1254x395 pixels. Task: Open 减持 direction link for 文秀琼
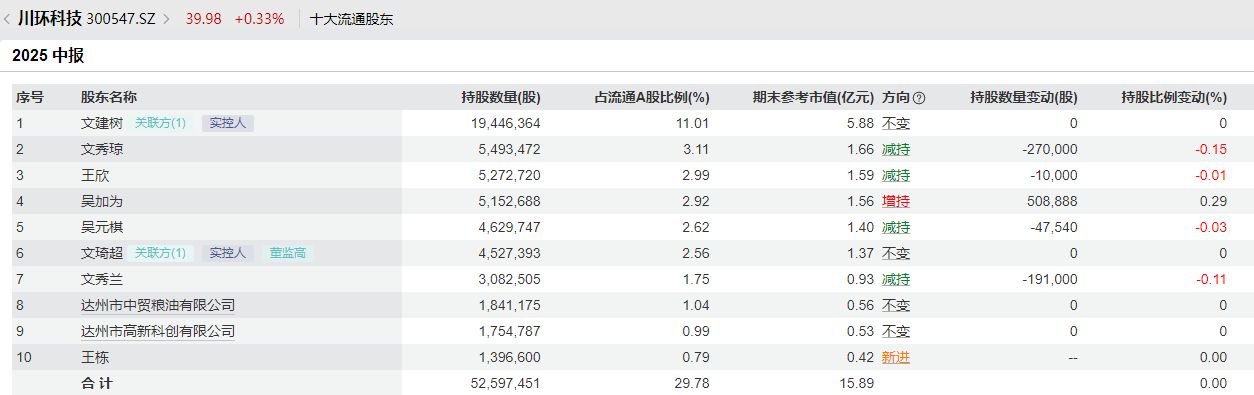tap(896, 150)
